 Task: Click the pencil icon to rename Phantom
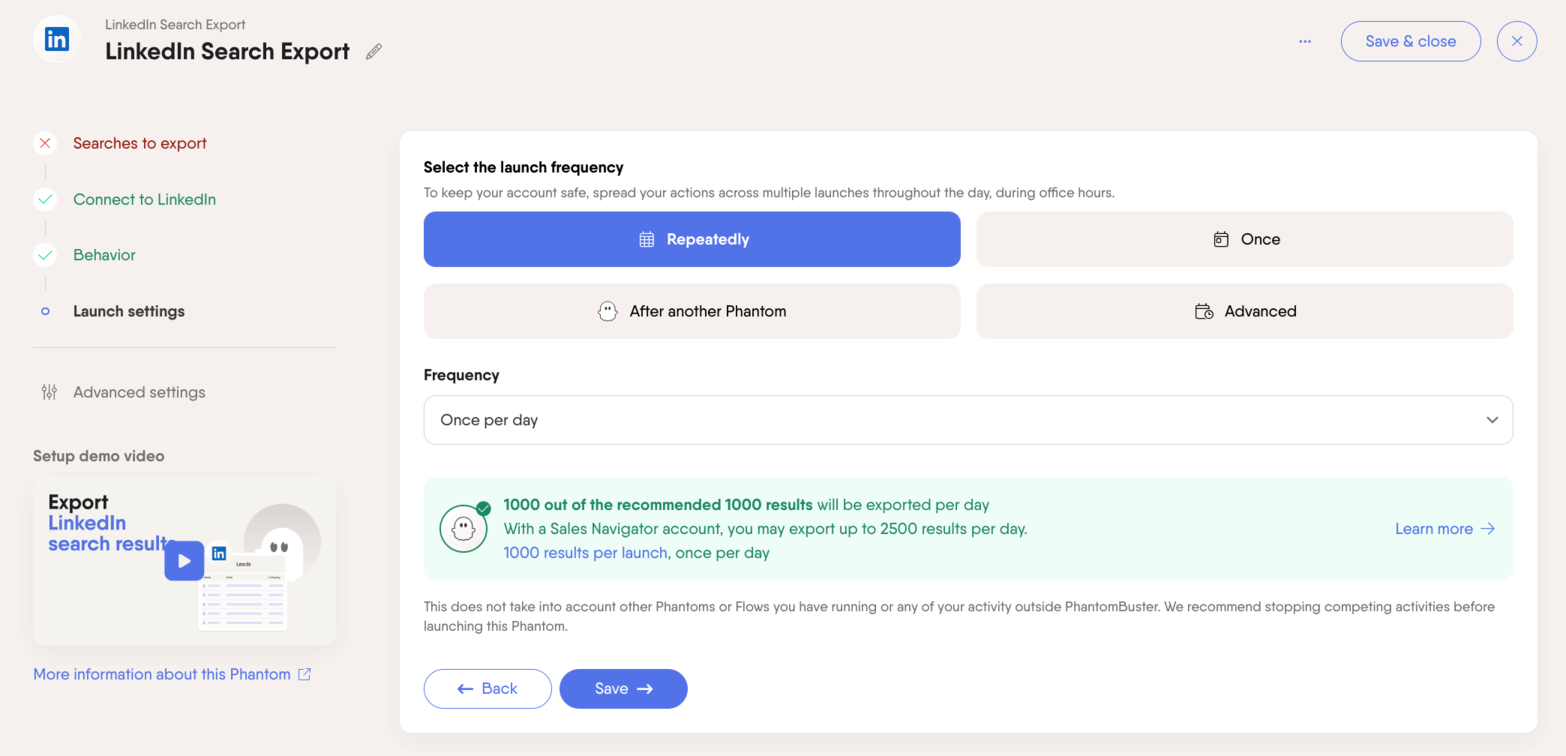(374, 52)
